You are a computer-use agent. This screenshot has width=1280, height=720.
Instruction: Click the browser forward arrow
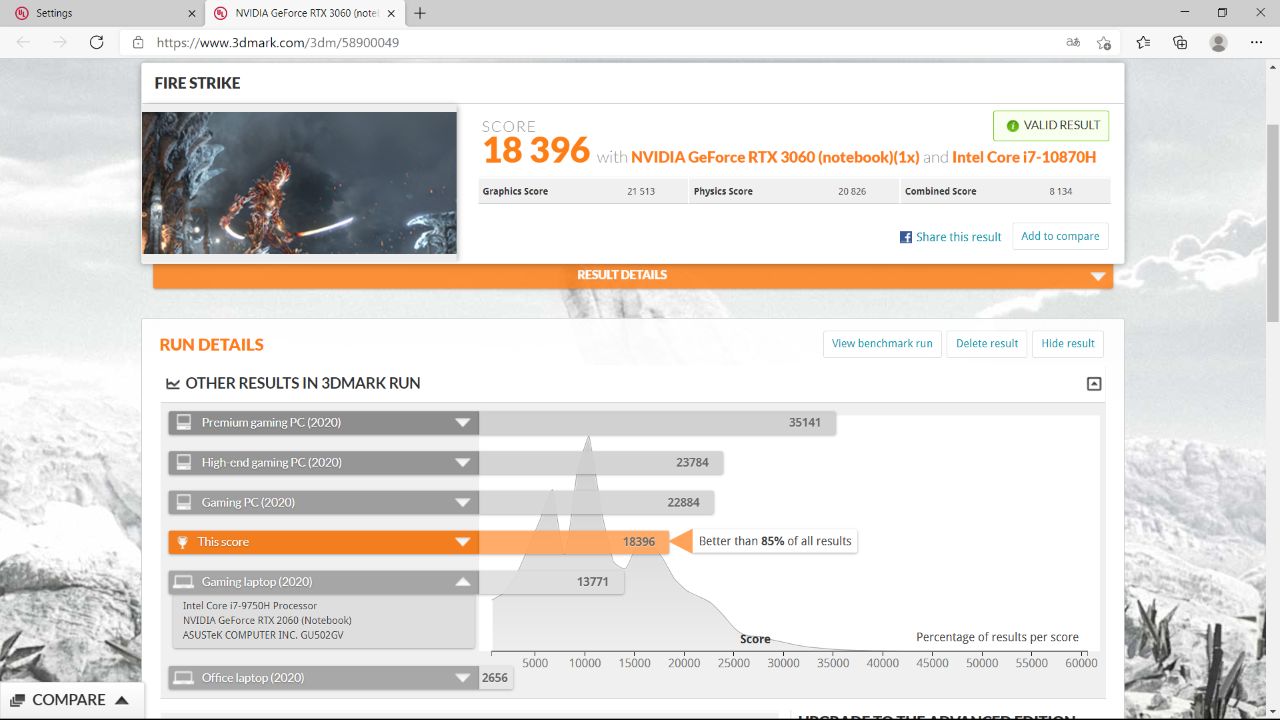click(x=60, y=42)
